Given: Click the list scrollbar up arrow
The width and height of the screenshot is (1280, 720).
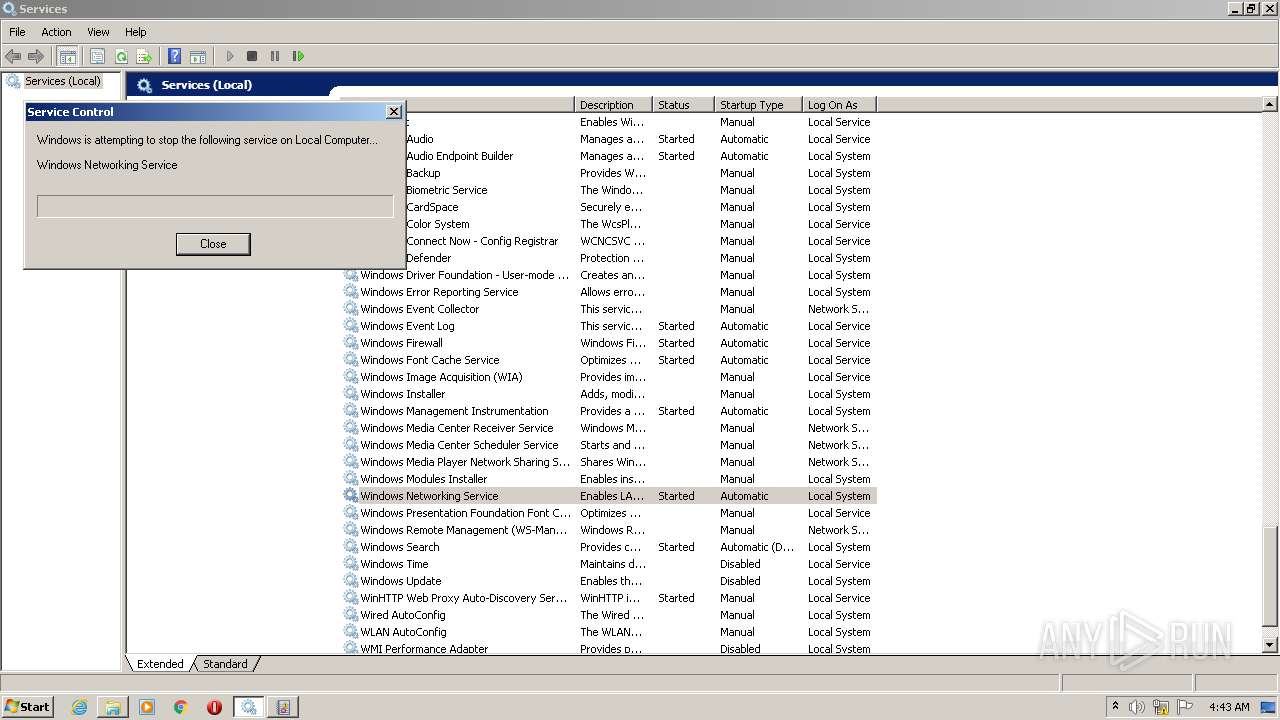Looking at the screenshot, I should (1270, 104).
